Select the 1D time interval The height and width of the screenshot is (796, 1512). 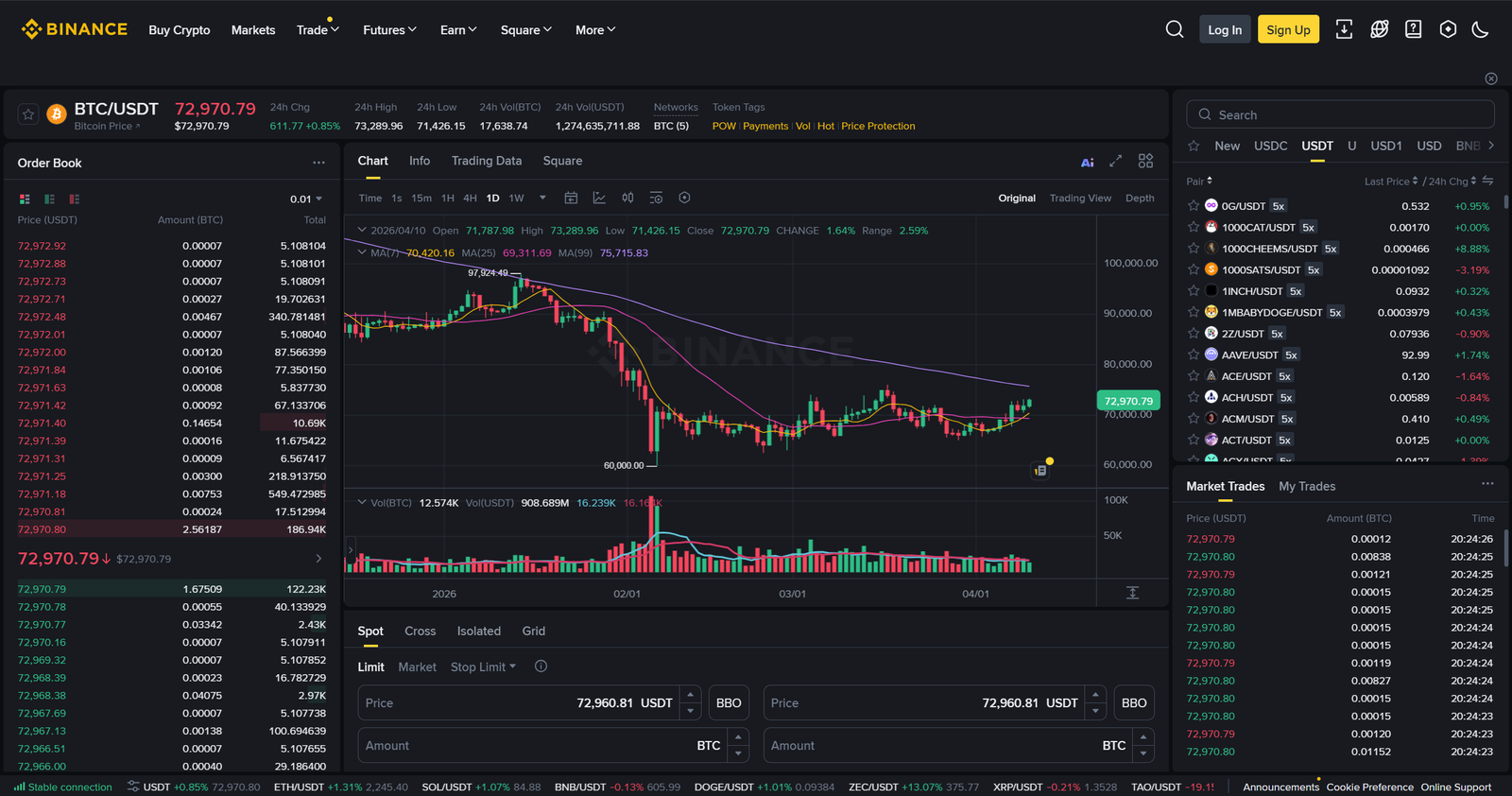tap(492, 199)
